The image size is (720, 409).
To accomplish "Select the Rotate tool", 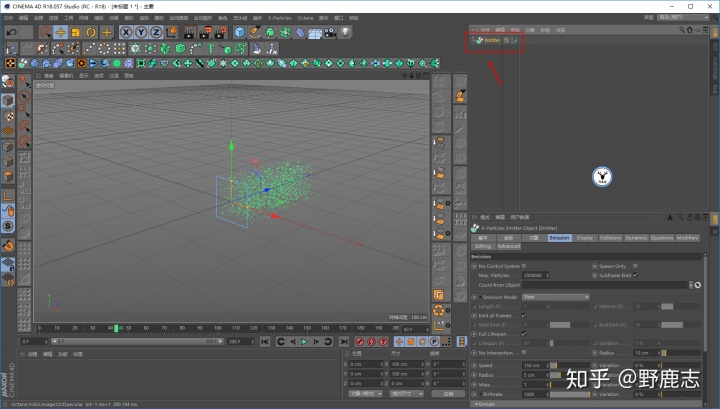I will pos(91,32).
